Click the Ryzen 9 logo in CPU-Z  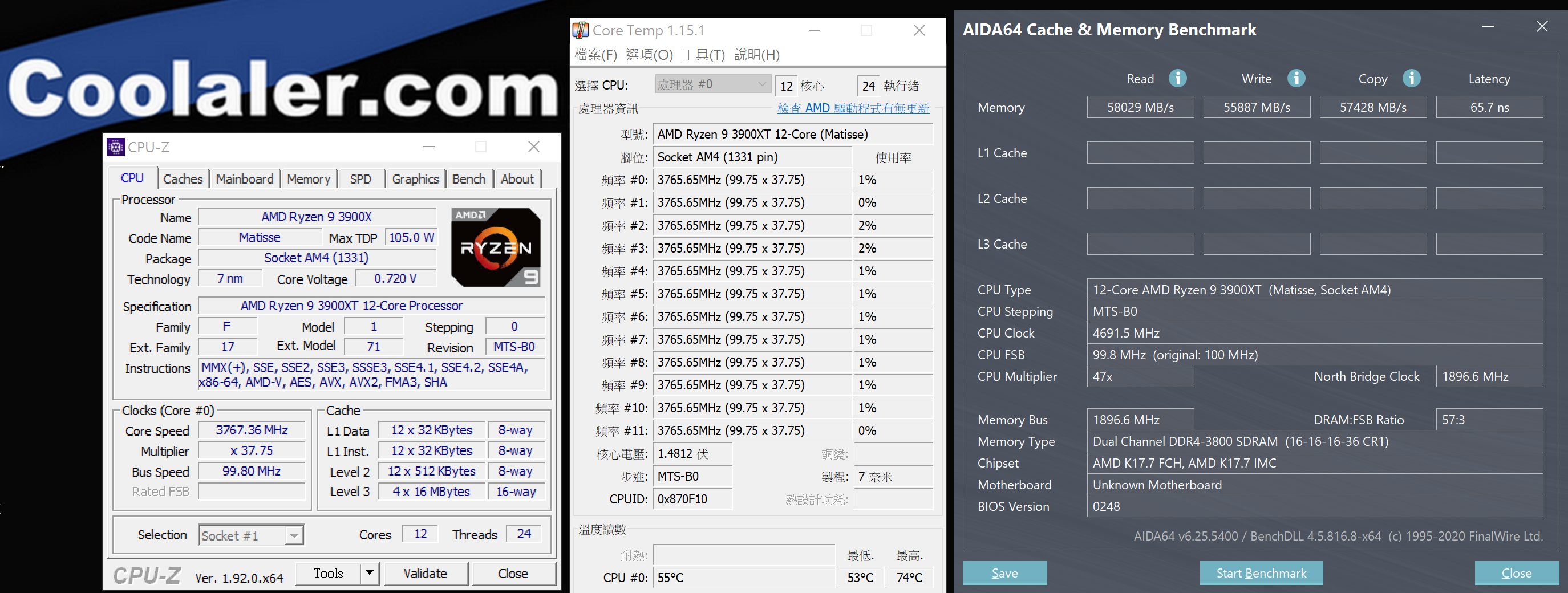click(496, 247)
